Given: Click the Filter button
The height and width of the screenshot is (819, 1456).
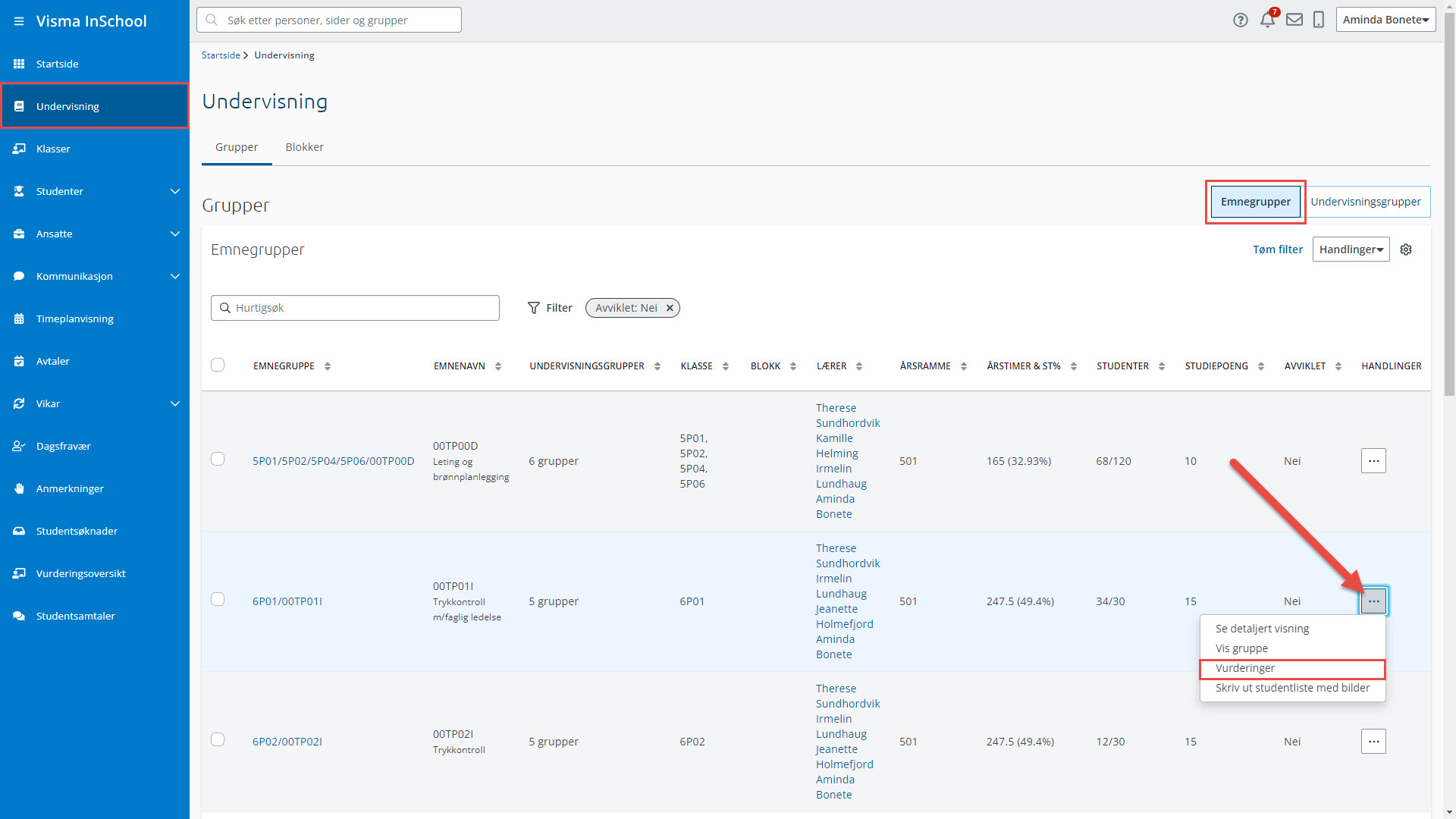Looking at the screenshot, I should [550, 308].
